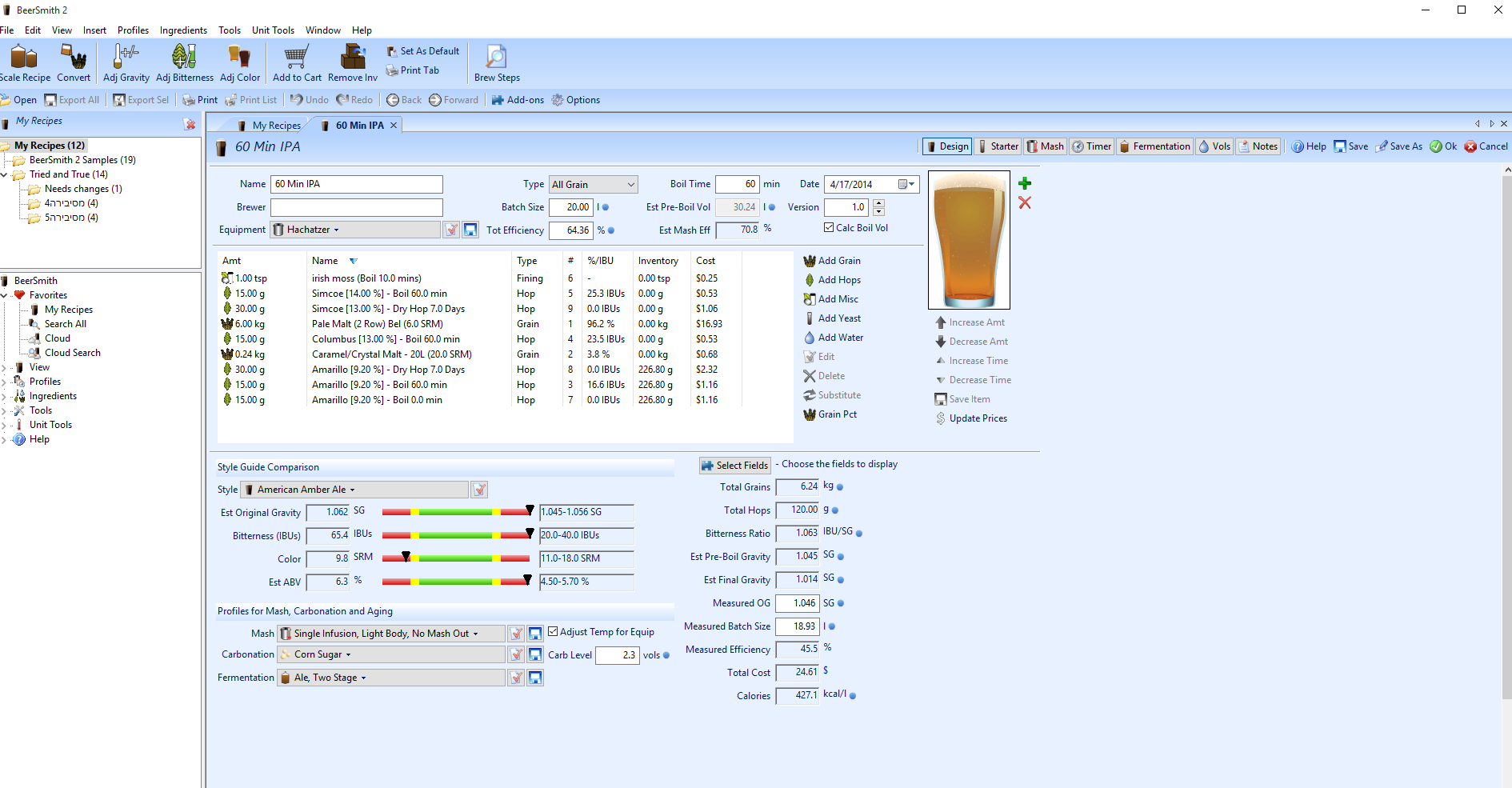The height and width of the screenshot is (788, 1512).
Task: Click the save icon beside Mash profile
Action: (x=535, y=634)
